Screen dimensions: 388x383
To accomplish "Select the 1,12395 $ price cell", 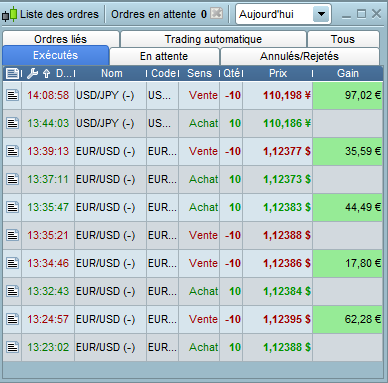I will (277, 319).
